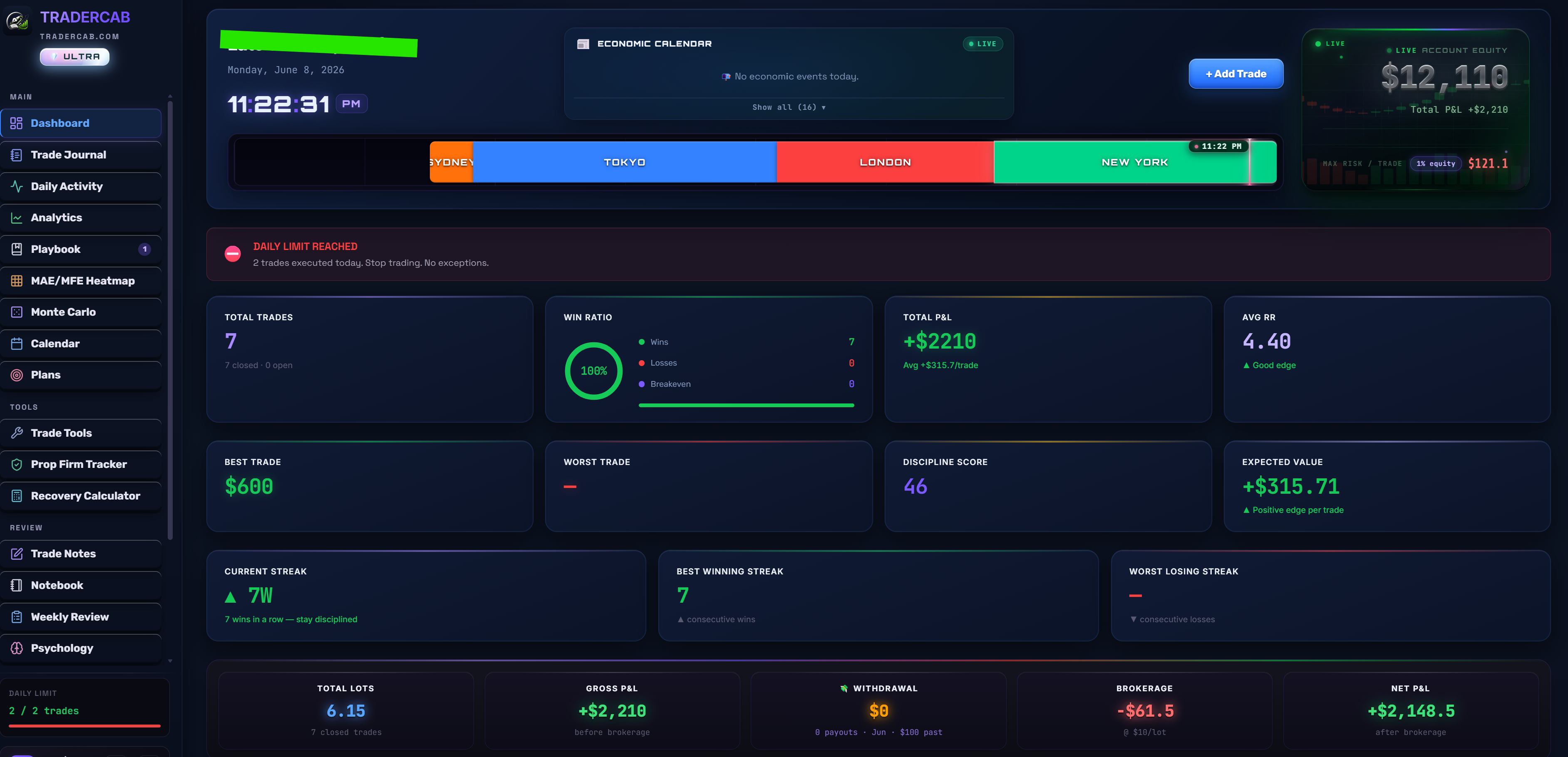Click the Dashboard grid icon
This screenshot has width=1568, height=757.
(x=16, y=123)
